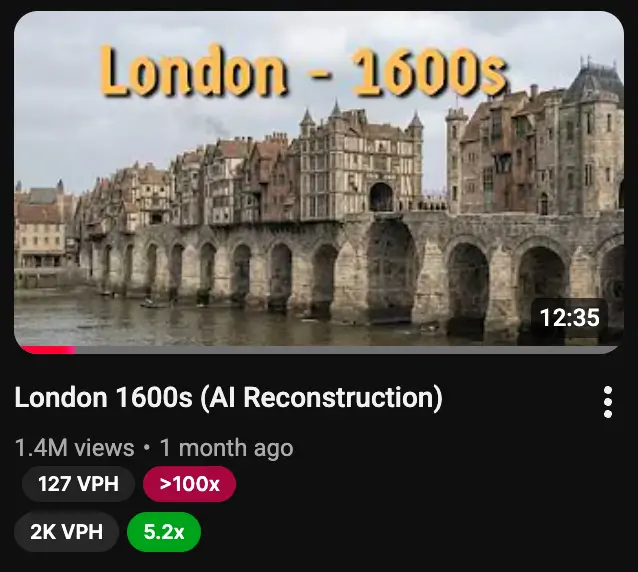Click the red watched portion of the progress bar
Viewport: 638px width, 572px height.
pos(48,350)
